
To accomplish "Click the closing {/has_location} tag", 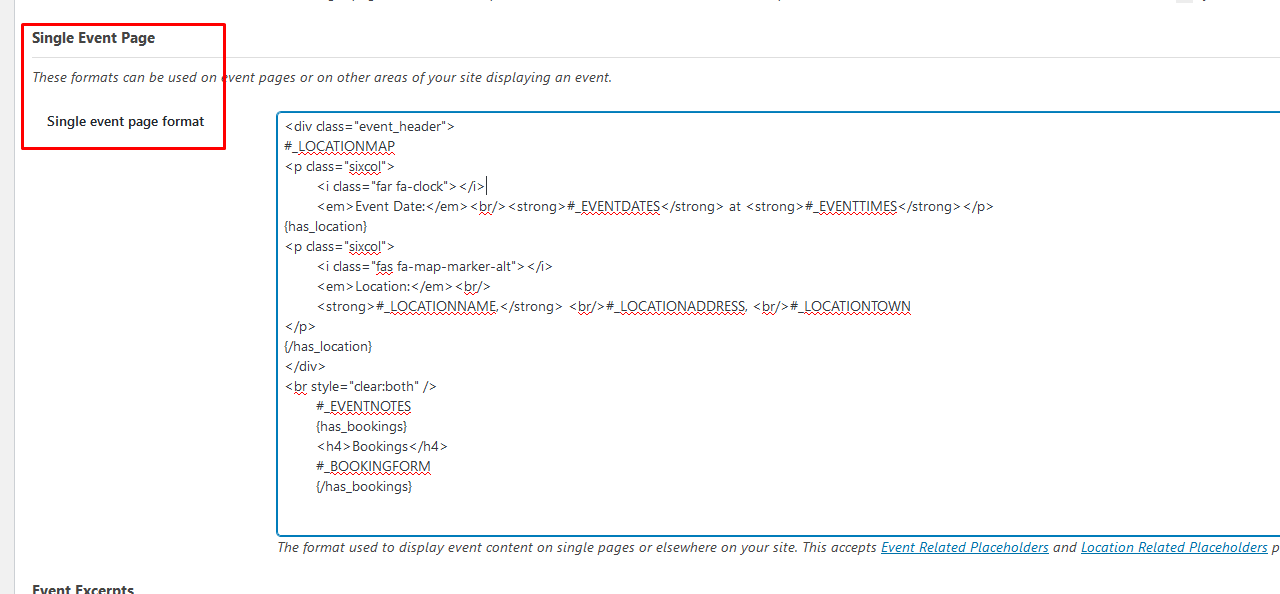I will pos(328,346).
